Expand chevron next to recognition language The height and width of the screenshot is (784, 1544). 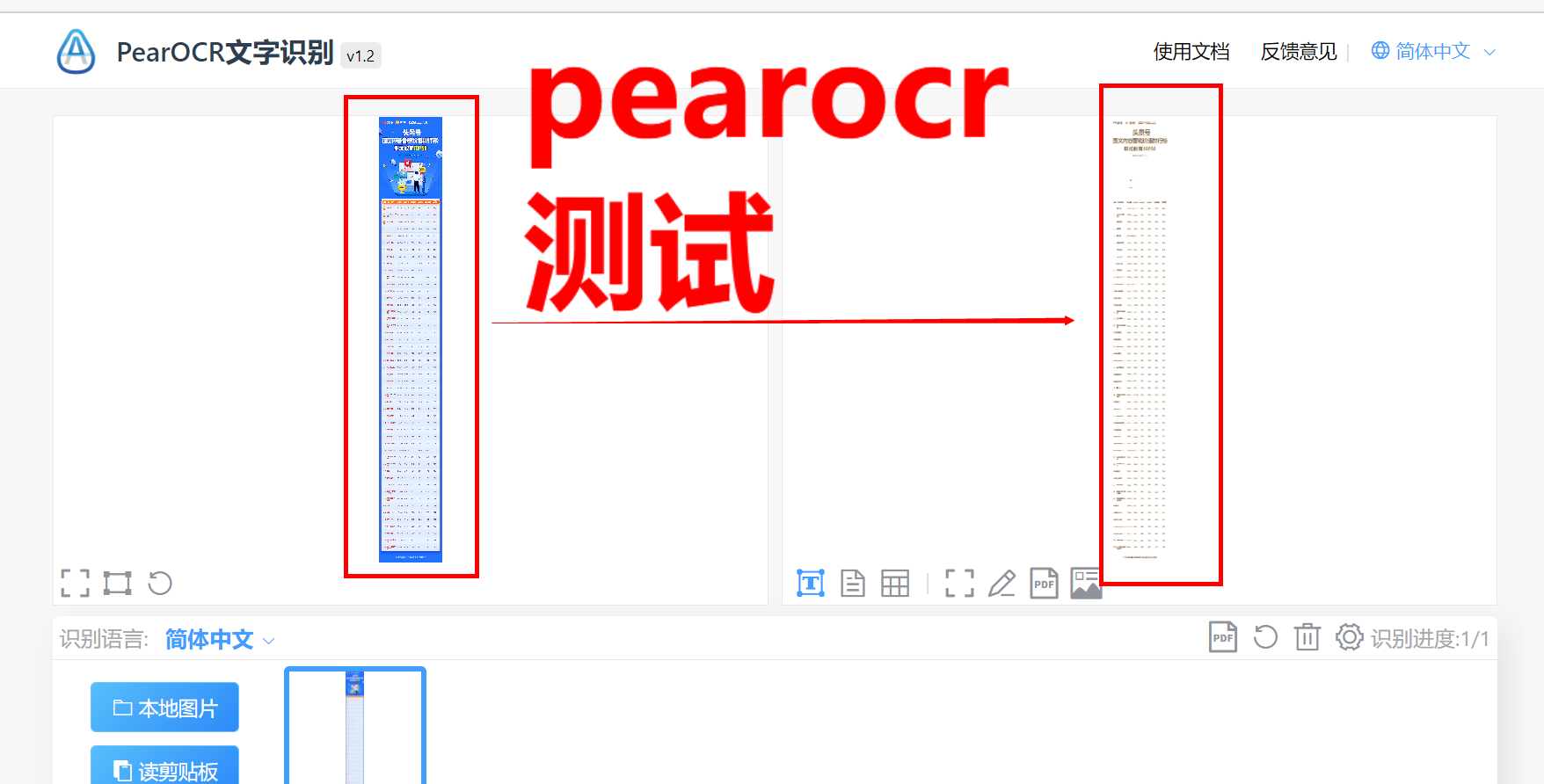tap(269, 641)
